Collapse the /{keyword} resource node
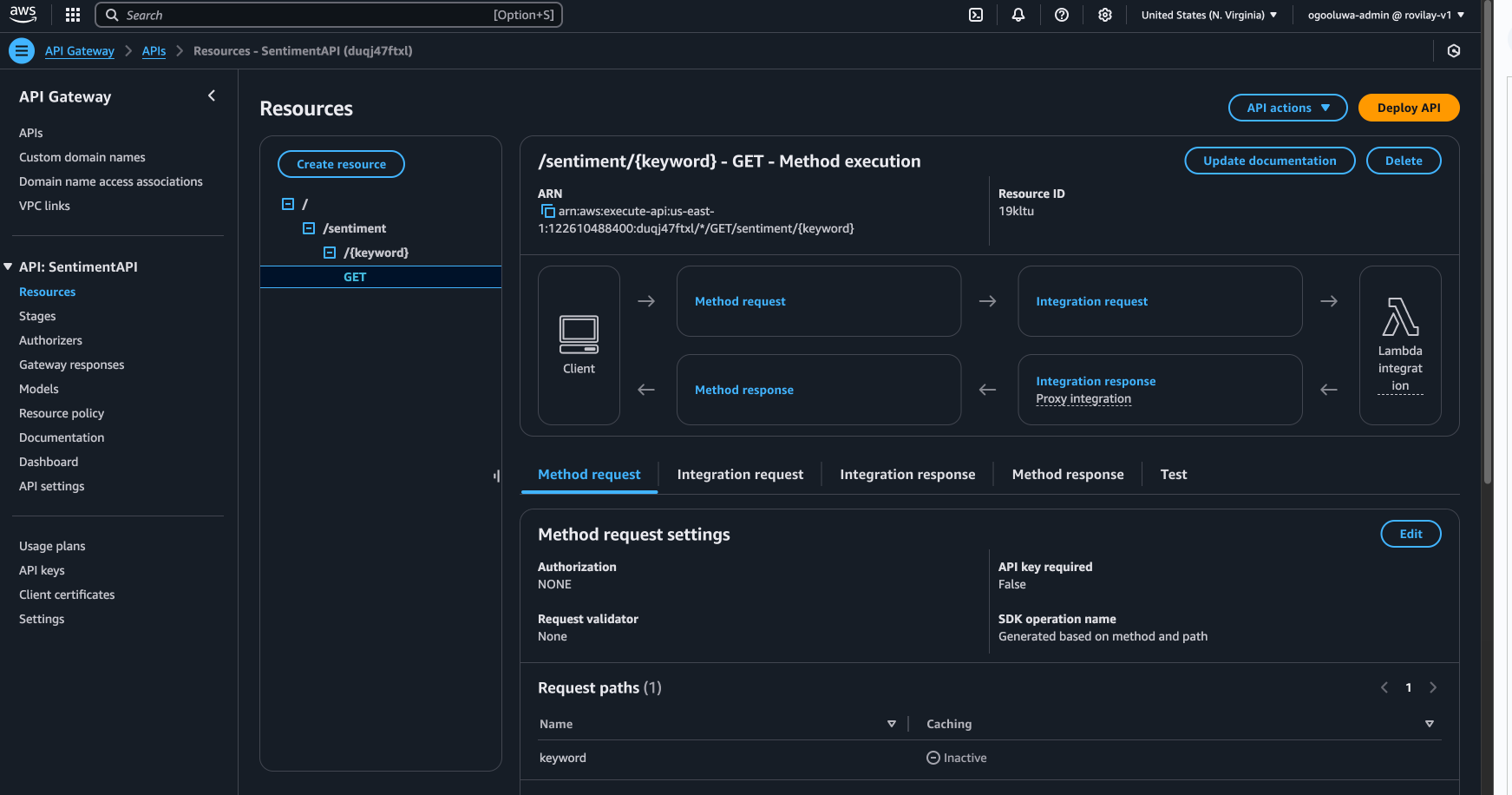1512x795 pixels. click(330, 253)
